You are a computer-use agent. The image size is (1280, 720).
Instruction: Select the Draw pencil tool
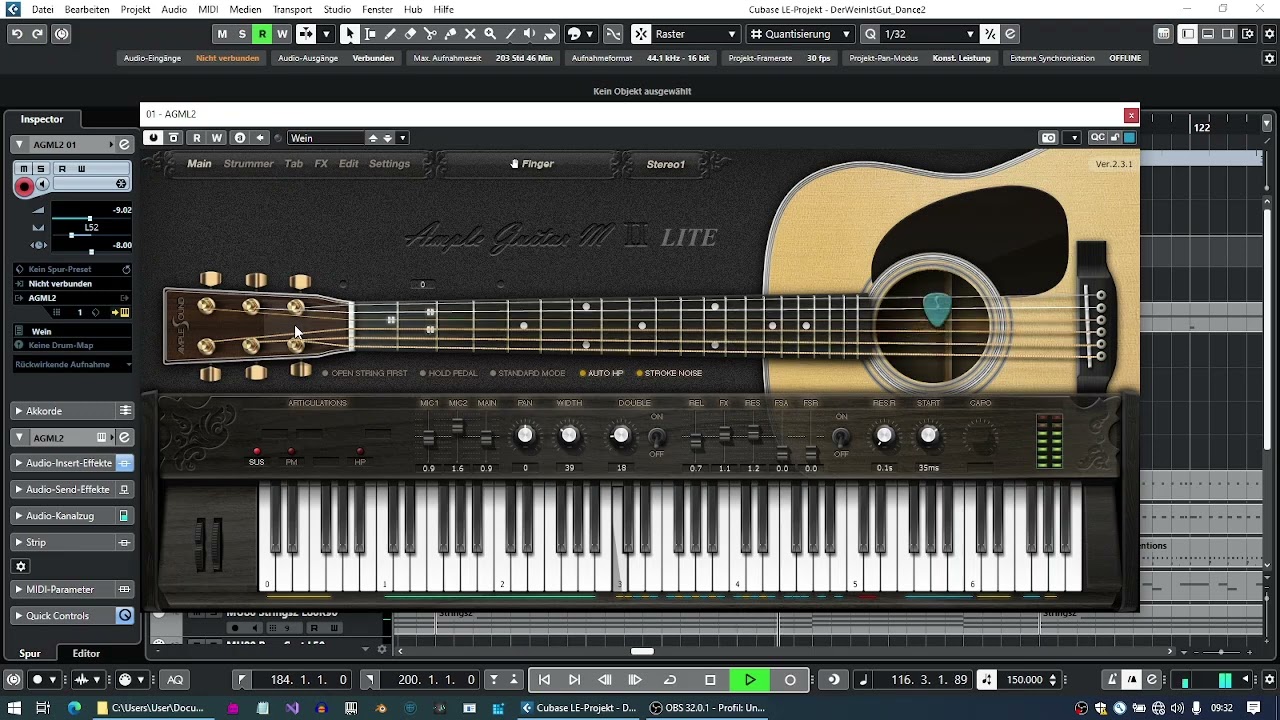click(390, 34)
